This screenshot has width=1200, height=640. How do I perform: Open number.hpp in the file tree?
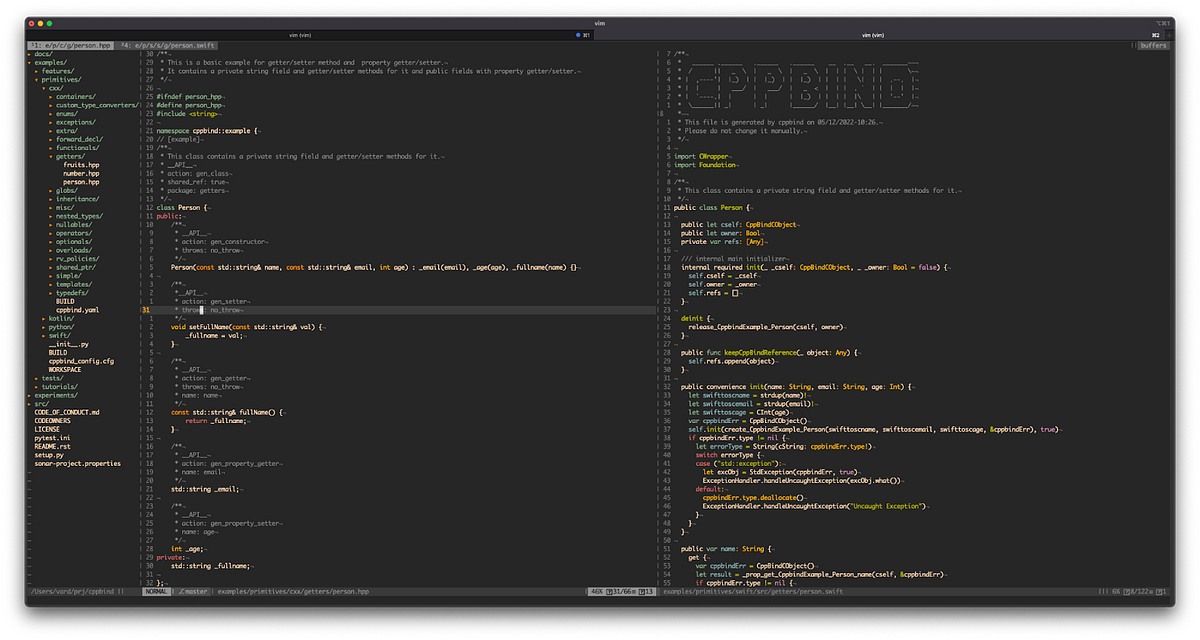coord(81,173)
